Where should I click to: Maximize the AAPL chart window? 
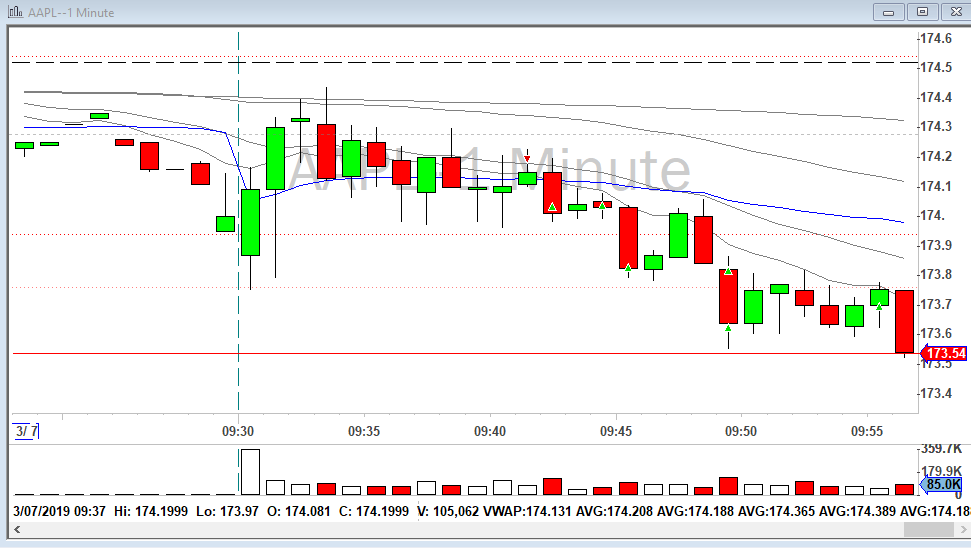pyautogui.click(x=921, y=12)
